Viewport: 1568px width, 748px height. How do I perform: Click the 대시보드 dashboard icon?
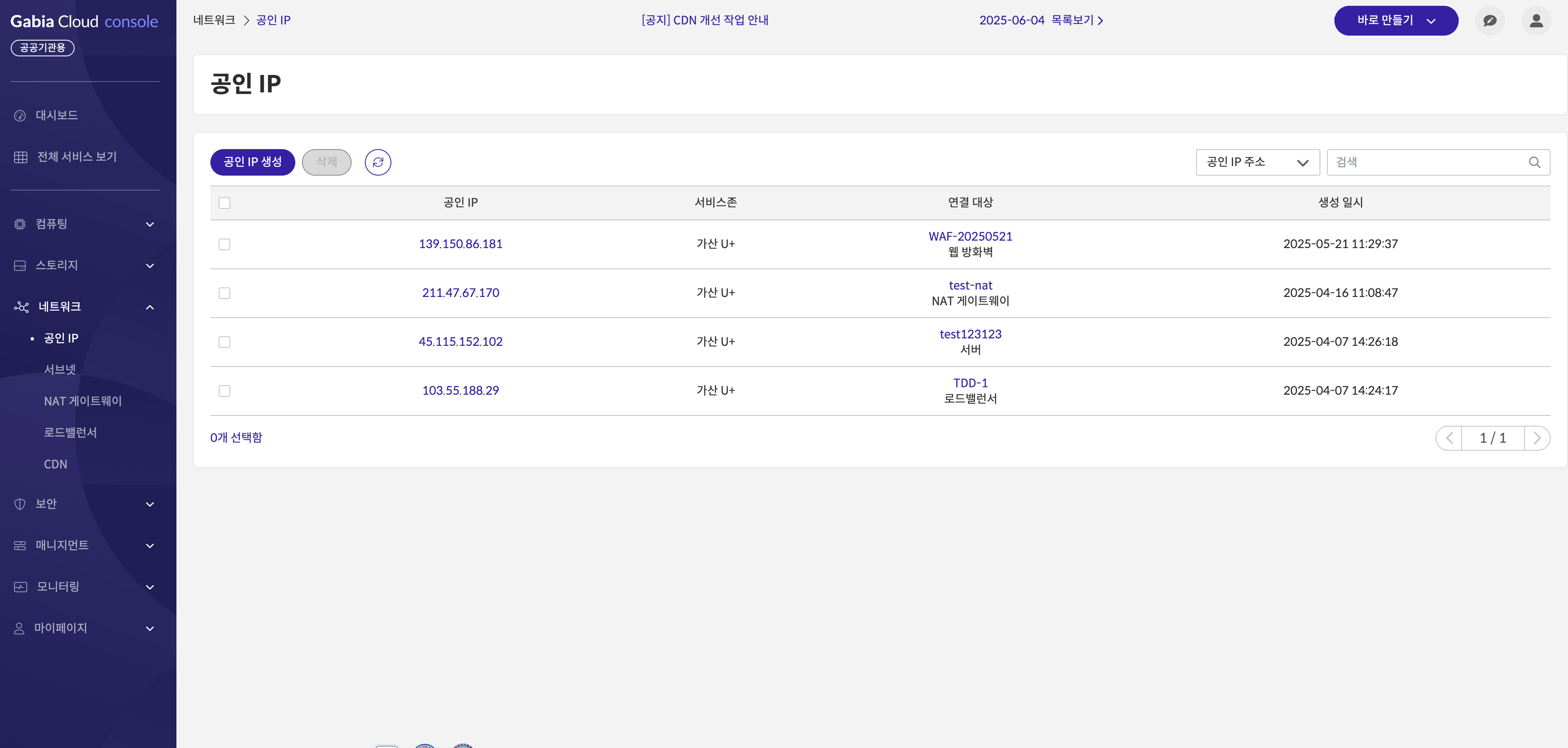tap(20, 116)
